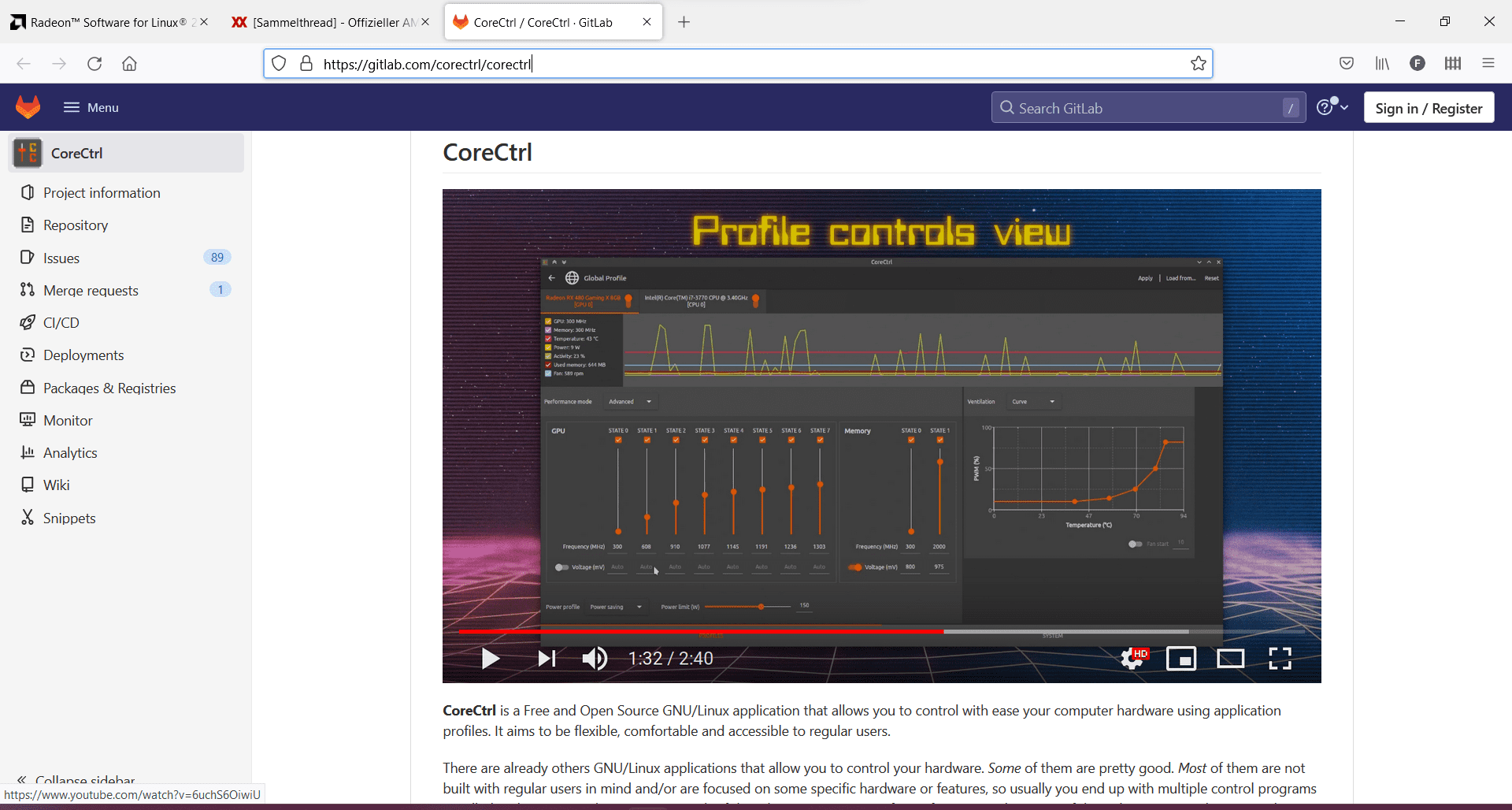This screenshot has width=1512, height=810.
Task: Open the Firefox account icon
Action: tap(1417, 64)
